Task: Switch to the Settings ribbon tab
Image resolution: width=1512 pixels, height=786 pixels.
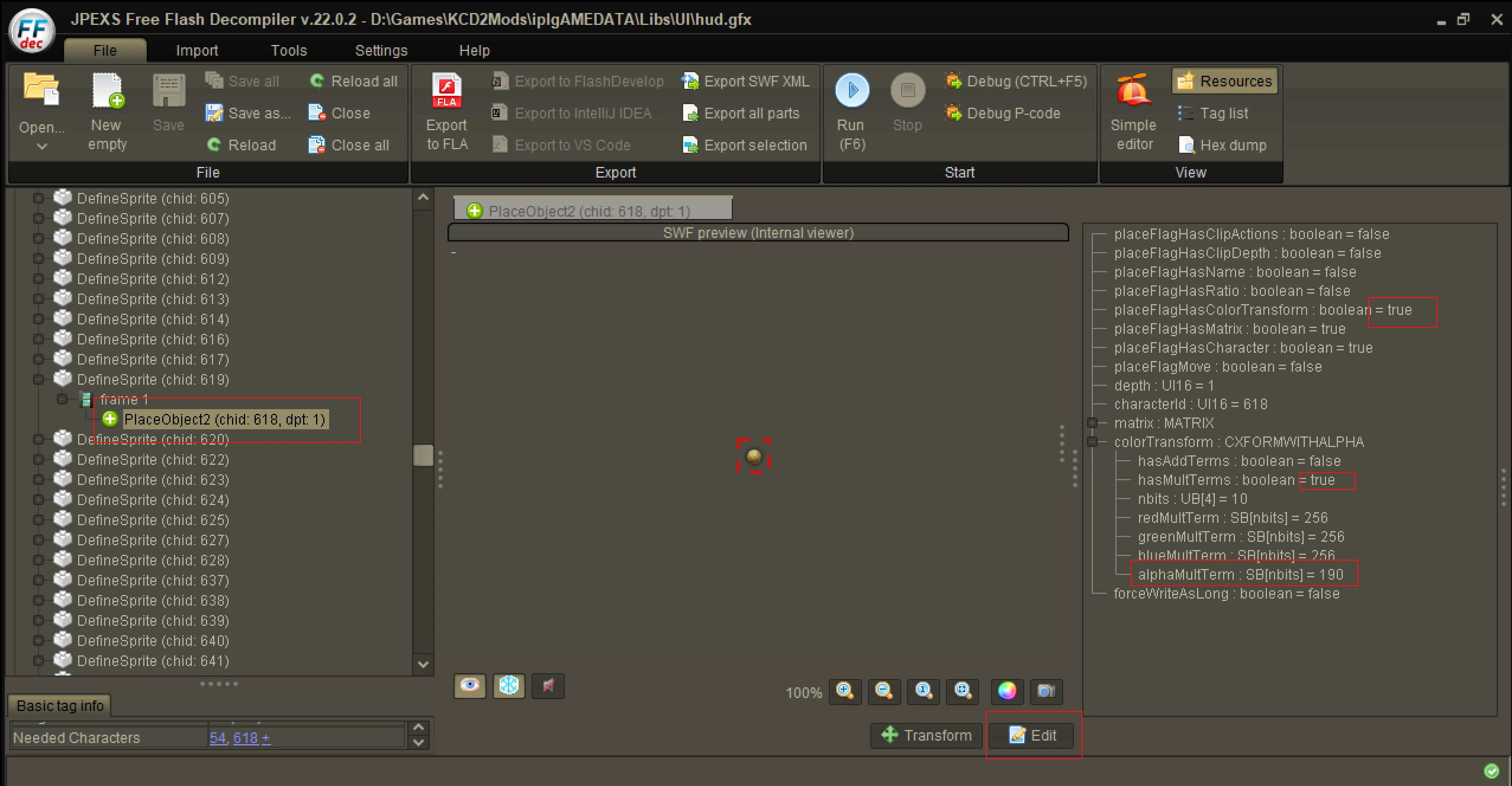Action: pyautogui.click(x=381, y=51)
